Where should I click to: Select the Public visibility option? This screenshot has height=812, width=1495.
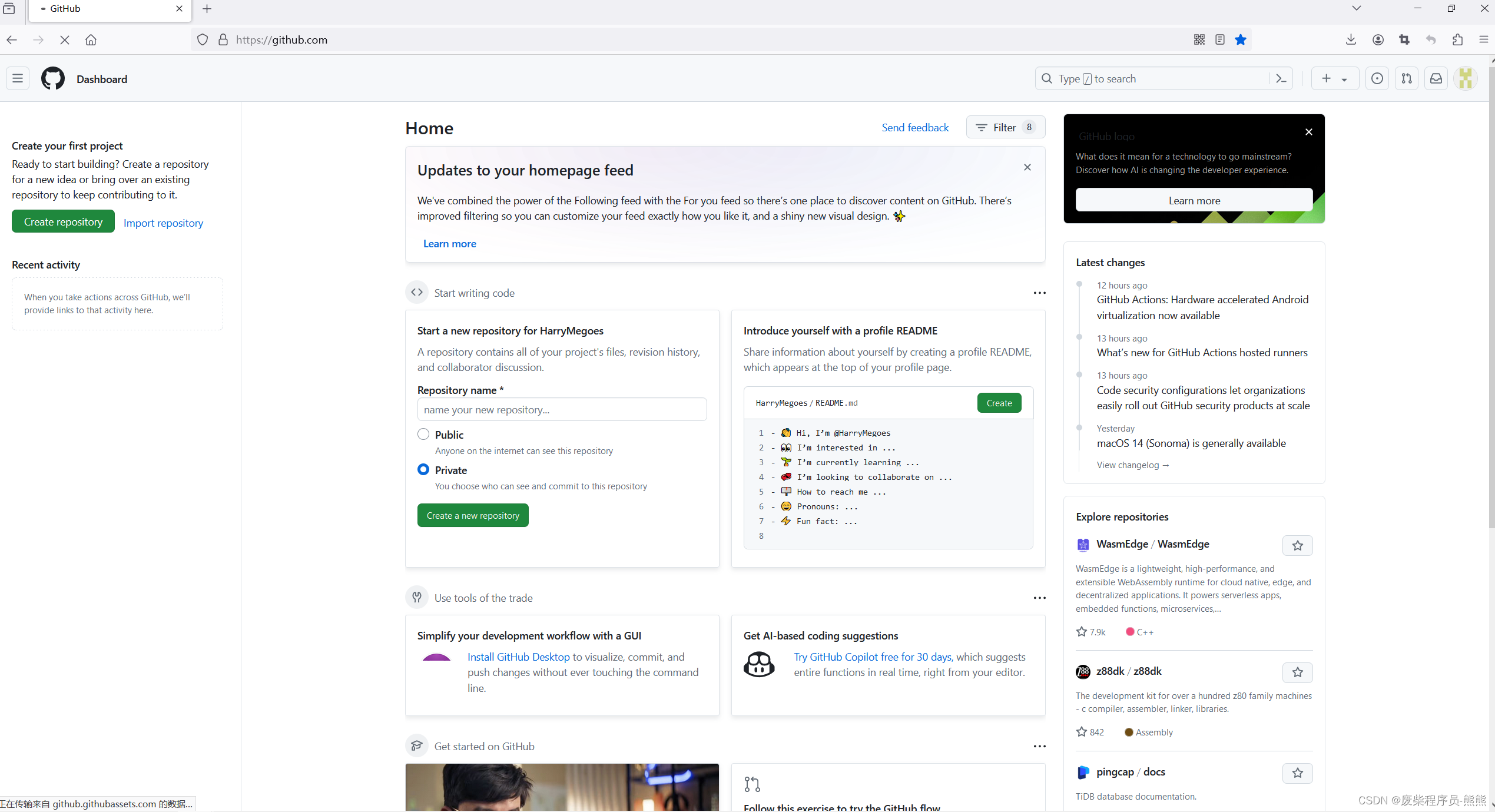423,434
